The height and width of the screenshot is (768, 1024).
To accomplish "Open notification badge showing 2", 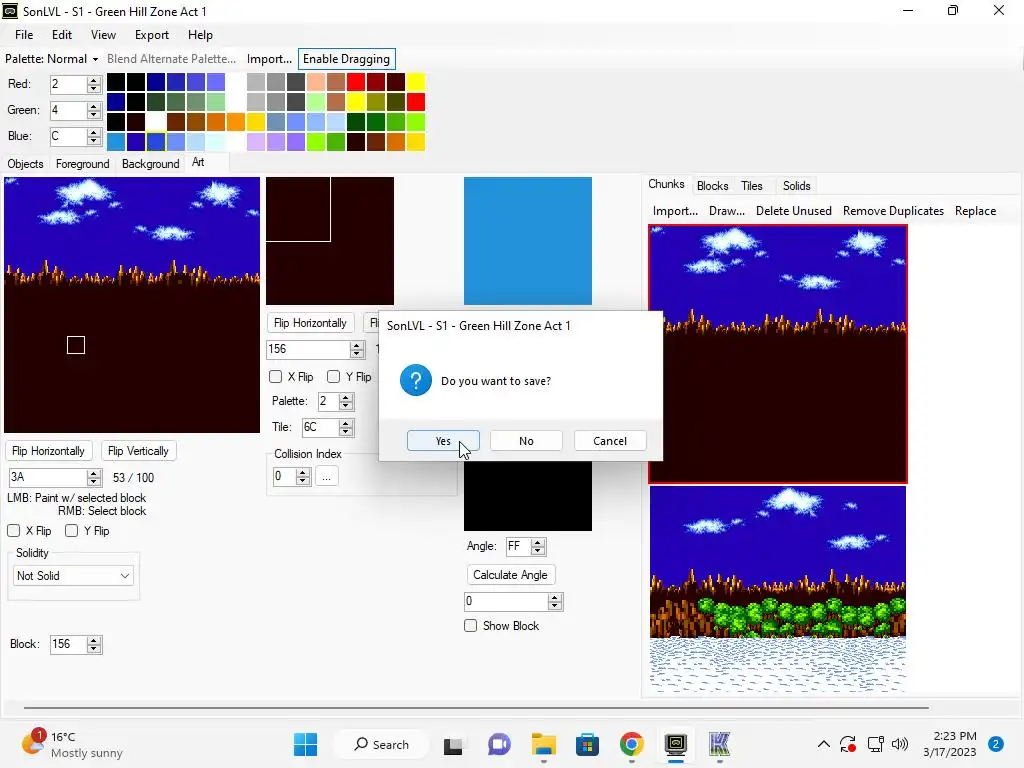I will point(996,744).
